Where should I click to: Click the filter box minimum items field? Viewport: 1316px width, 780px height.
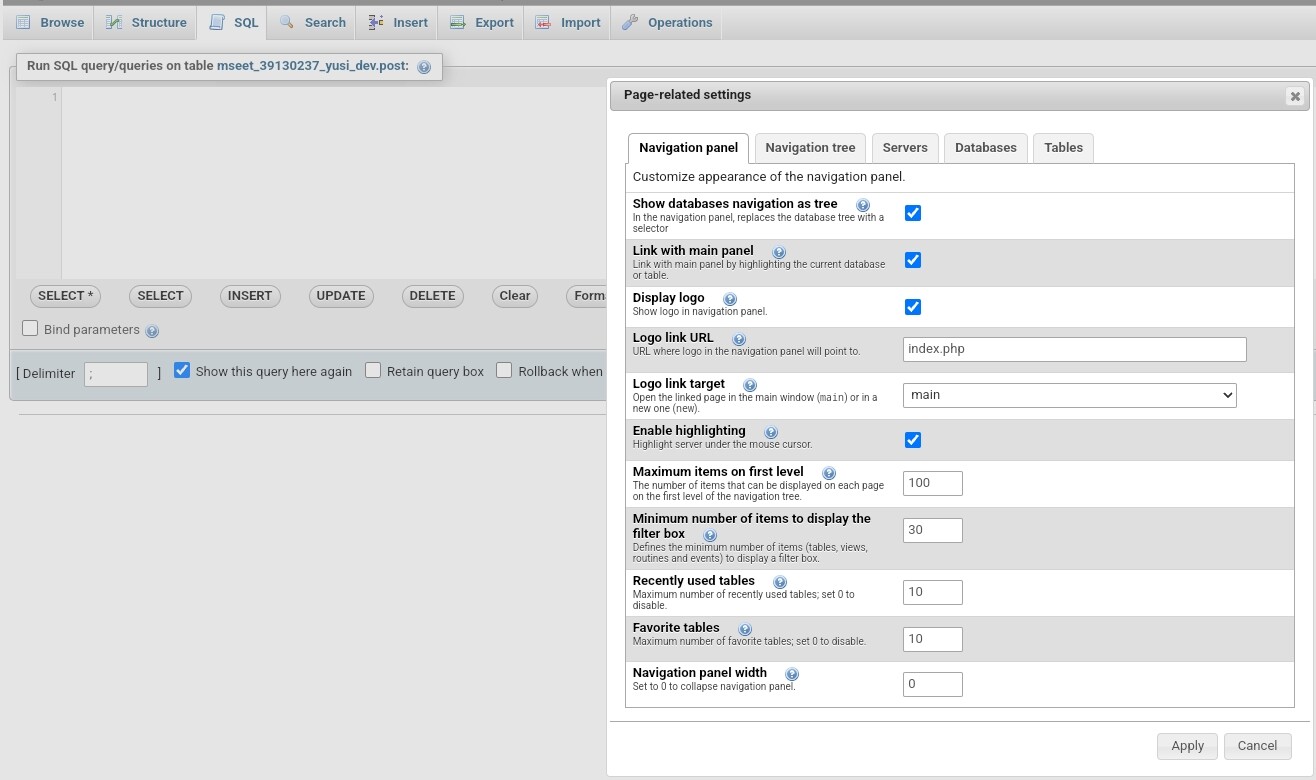[933, 530]
